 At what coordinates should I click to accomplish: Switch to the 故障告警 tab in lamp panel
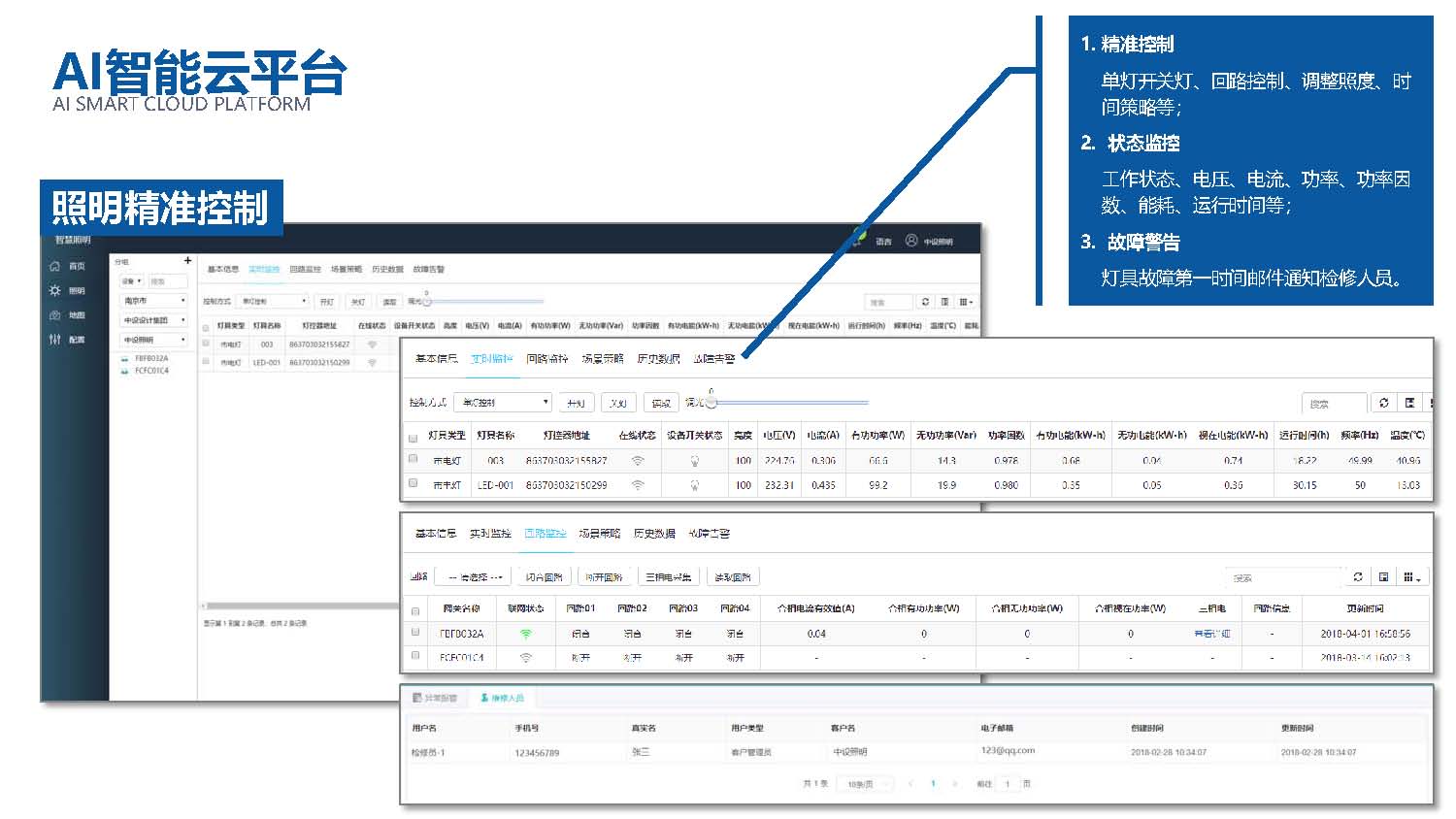pos(714,359)
